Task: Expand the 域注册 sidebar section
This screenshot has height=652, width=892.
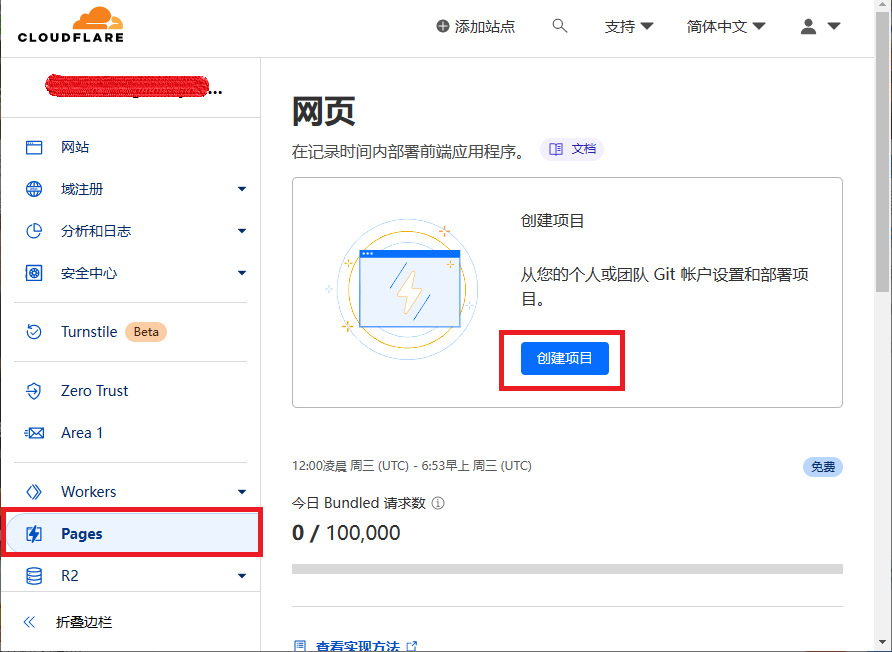Action: click(x=241, y=189)
